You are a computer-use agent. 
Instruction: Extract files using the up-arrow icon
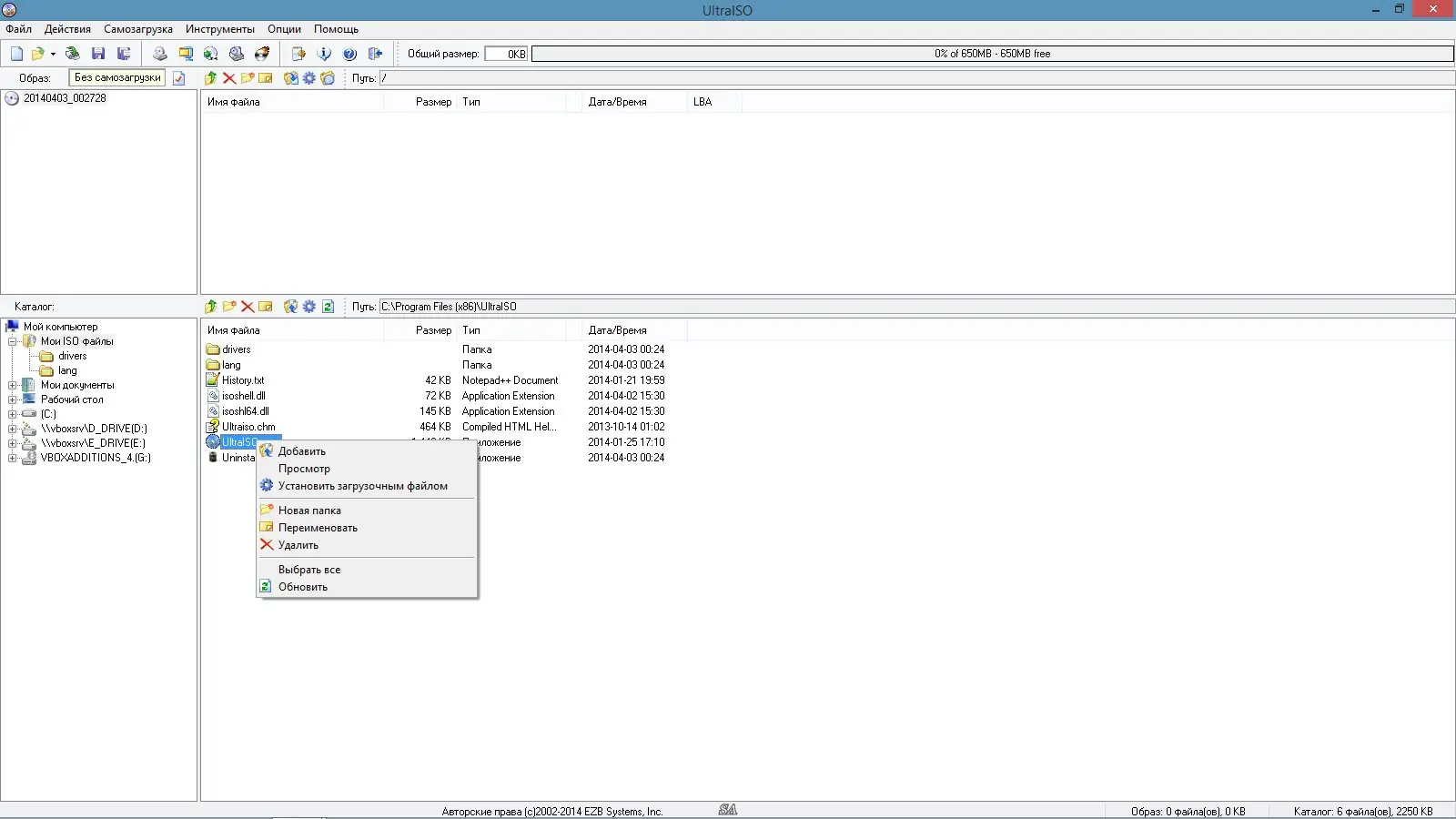point(210,78)
